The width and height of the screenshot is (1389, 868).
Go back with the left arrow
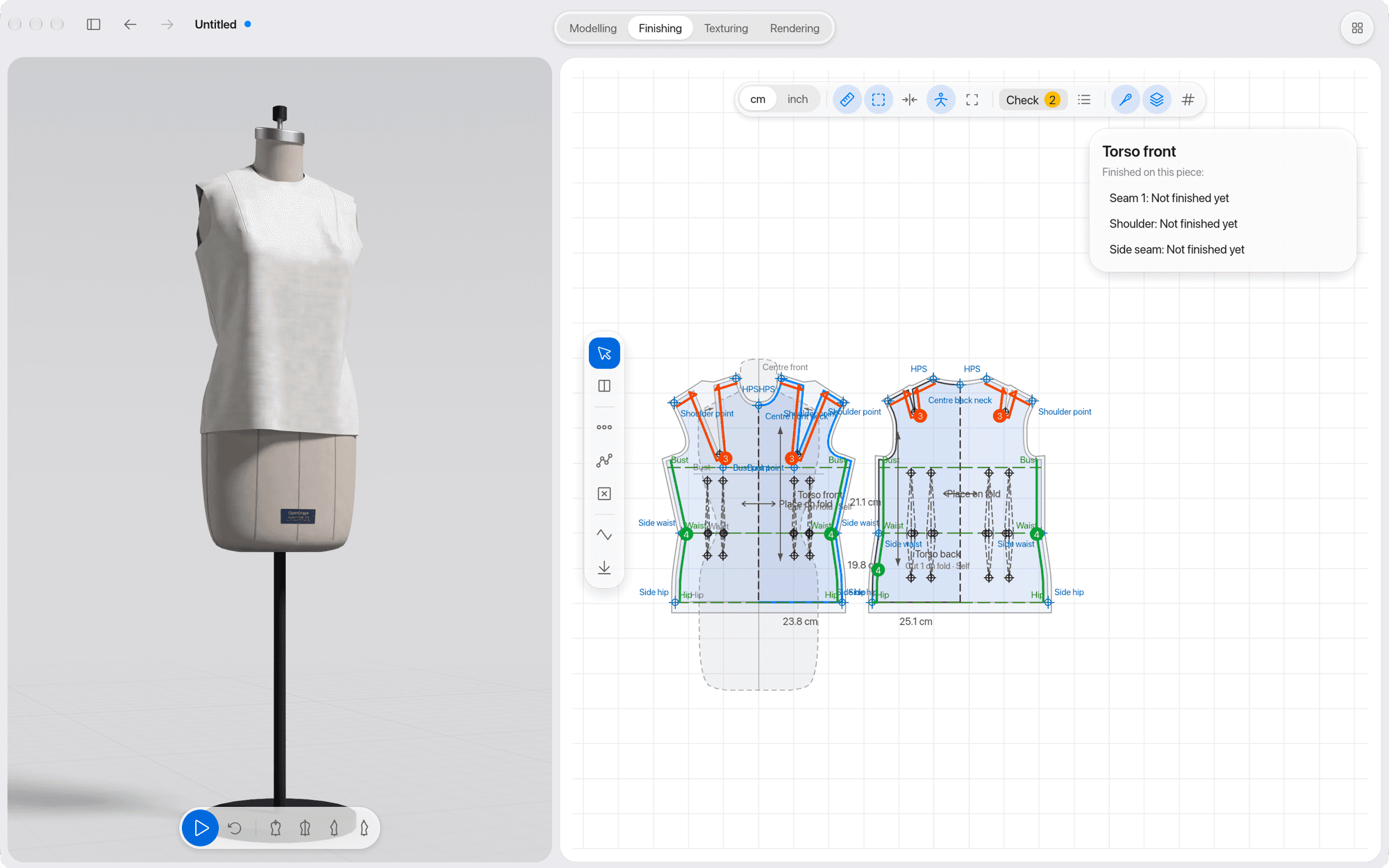pyautogui.click(x=130, y=24)
